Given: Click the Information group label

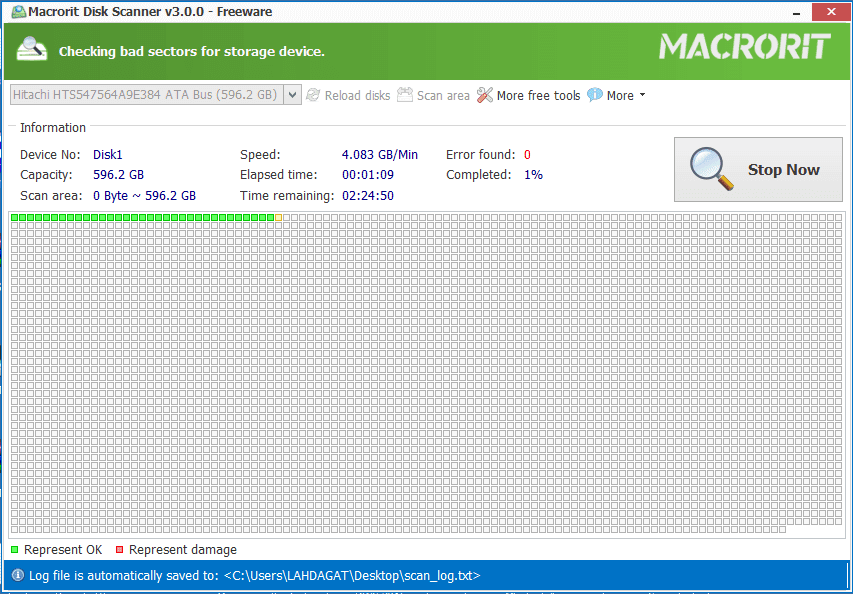Looking at the screenshot, I should point(53,127).
